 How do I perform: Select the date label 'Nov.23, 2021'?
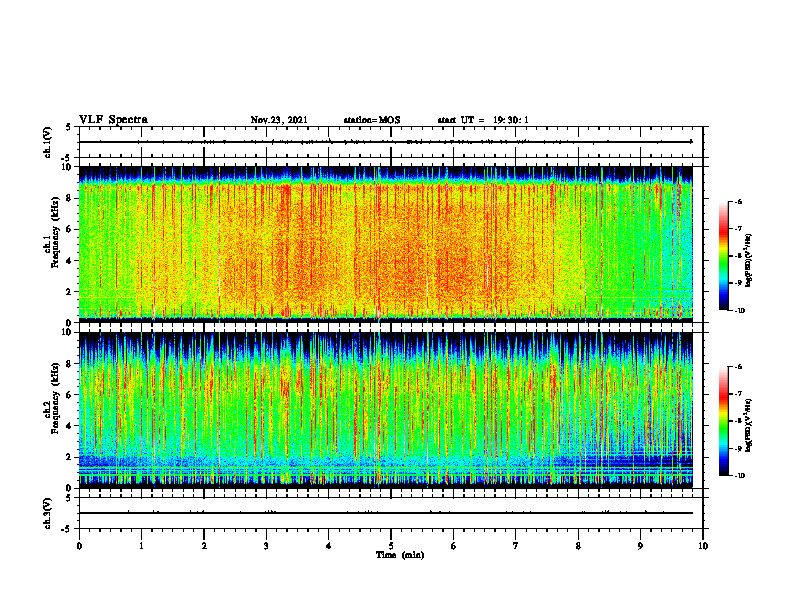279,120
